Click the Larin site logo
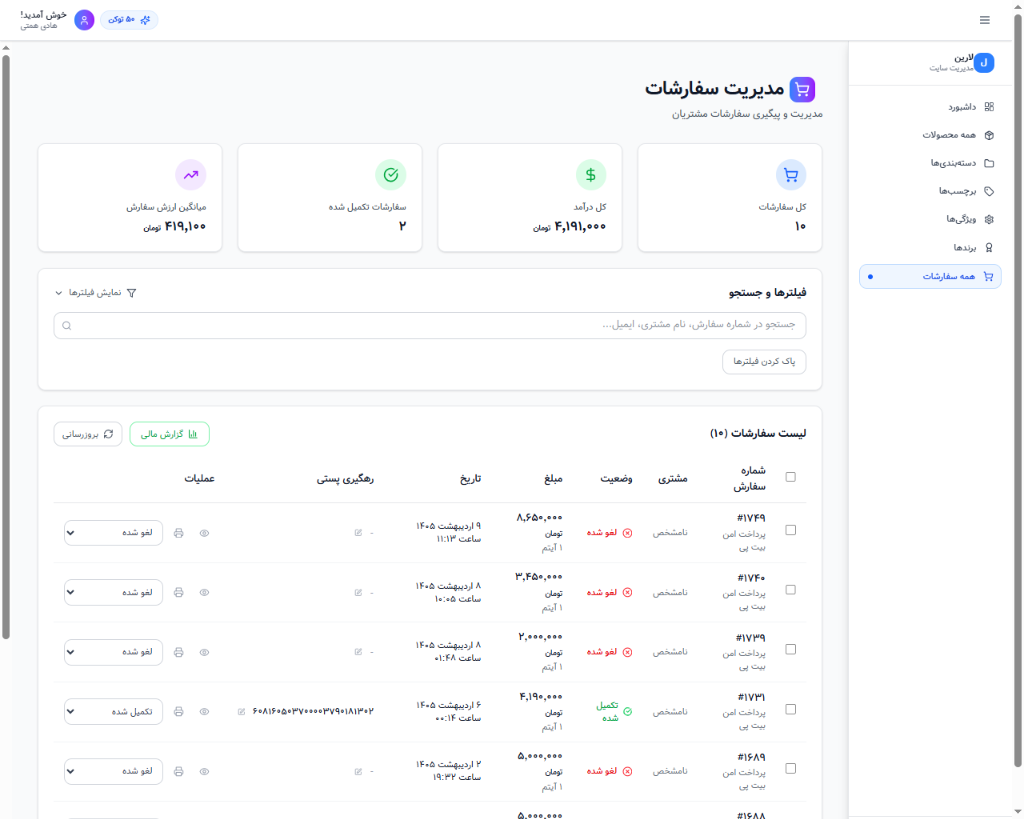The height and width of the screenshot is (819, 1024). point(984,63)
